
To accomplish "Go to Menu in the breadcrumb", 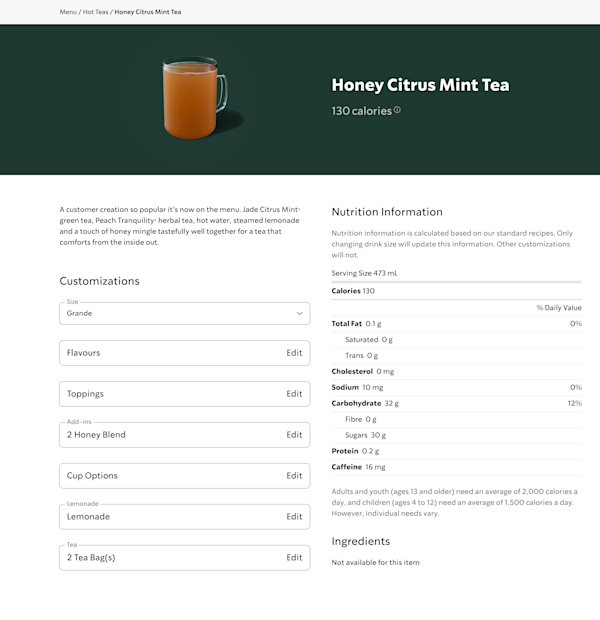I will [x=68, y=12].
